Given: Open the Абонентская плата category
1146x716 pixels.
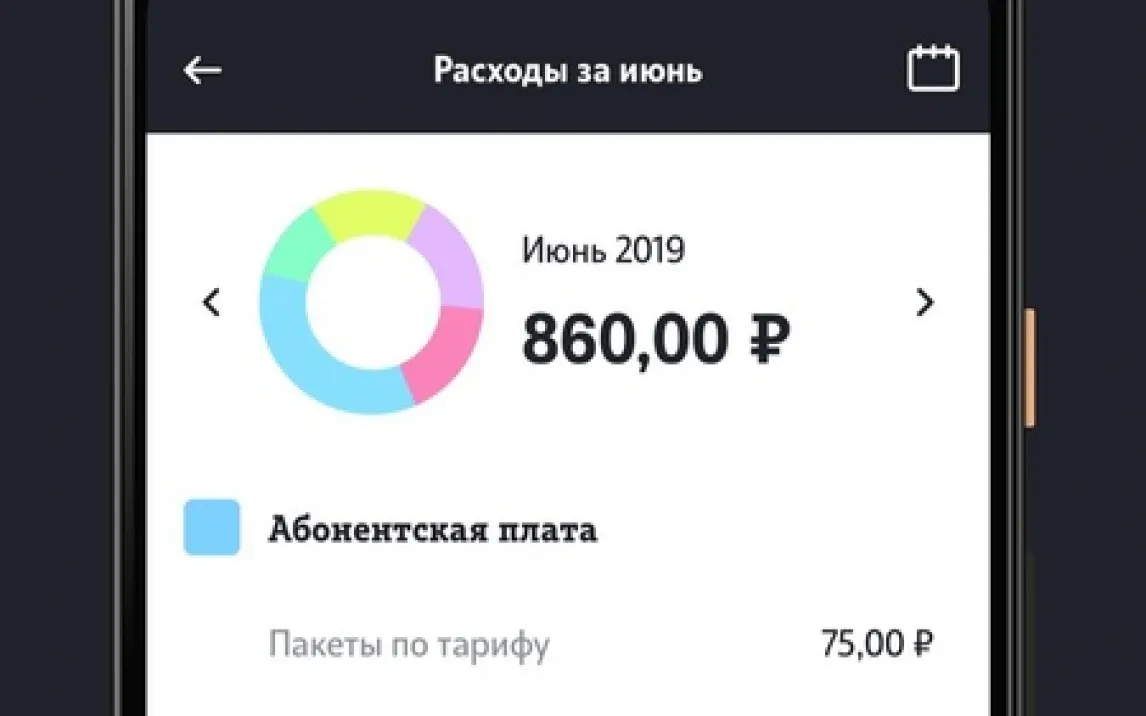Looking at the screenshot, I should point(432,530).
